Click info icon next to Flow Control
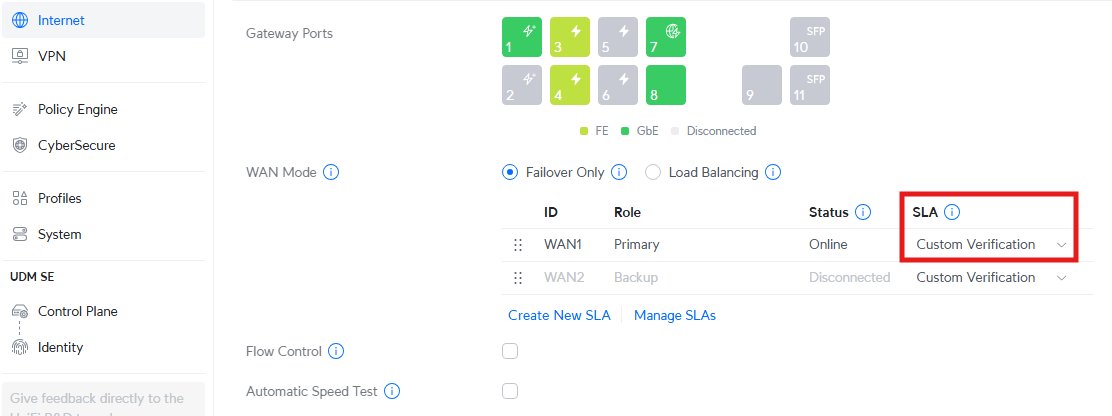Viewport: 1112px width, 416px height. [x=337, y=352]
